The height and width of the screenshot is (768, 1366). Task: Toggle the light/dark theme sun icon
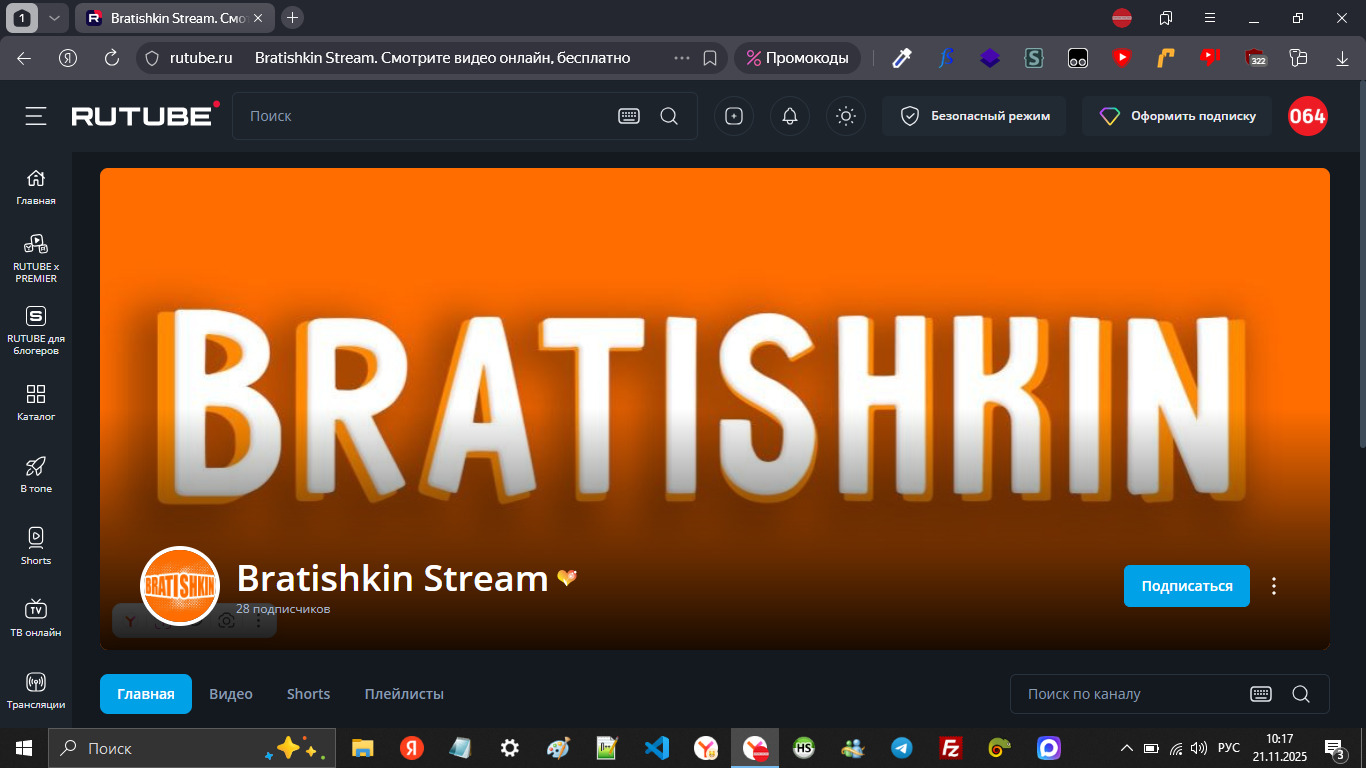tap(846, 117)
